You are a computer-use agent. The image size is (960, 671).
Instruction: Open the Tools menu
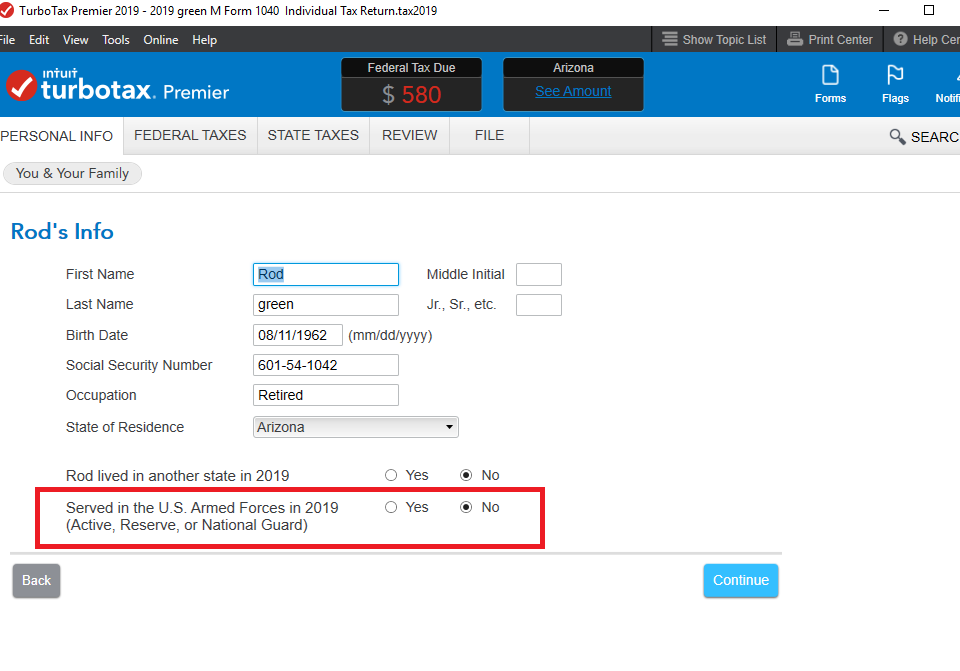coord(116,40)
